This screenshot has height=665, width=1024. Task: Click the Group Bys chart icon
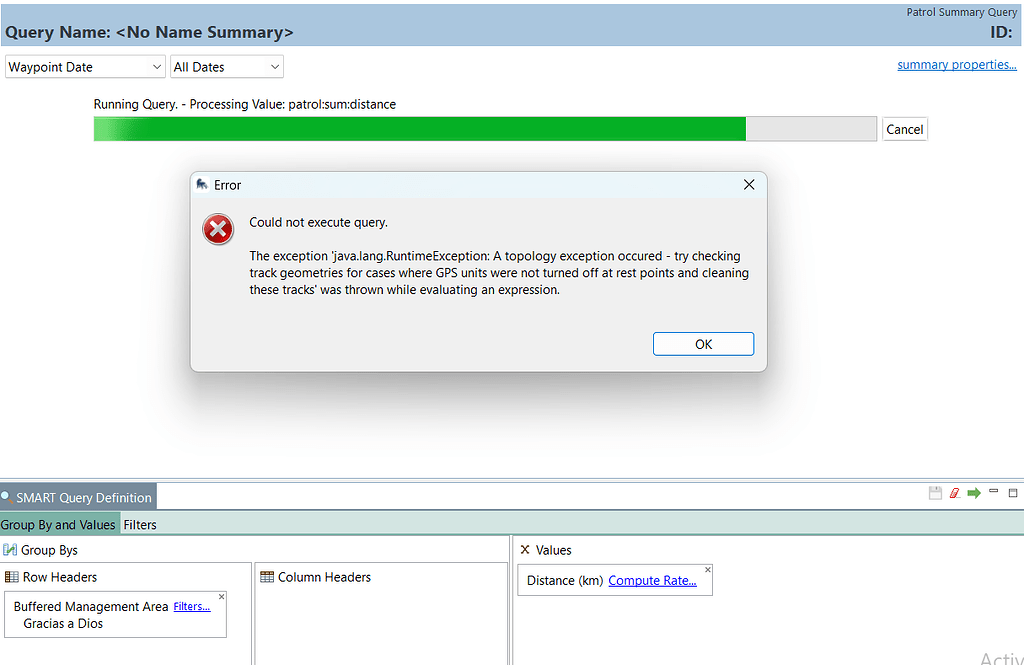pos(9,549)
